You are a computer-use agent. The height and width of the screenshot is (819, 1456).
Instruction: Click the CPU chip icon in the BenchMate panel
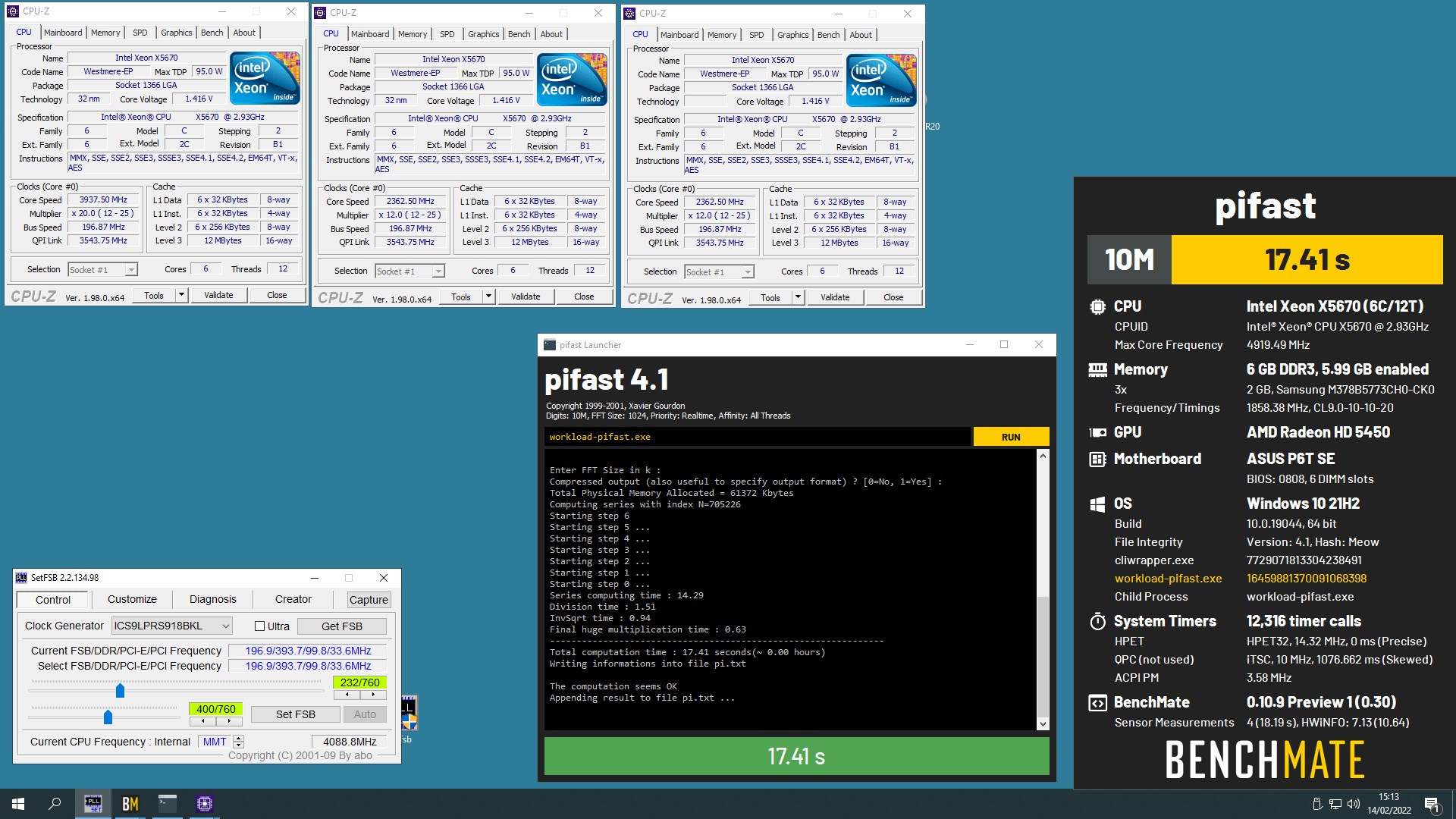pos(1097,307)
